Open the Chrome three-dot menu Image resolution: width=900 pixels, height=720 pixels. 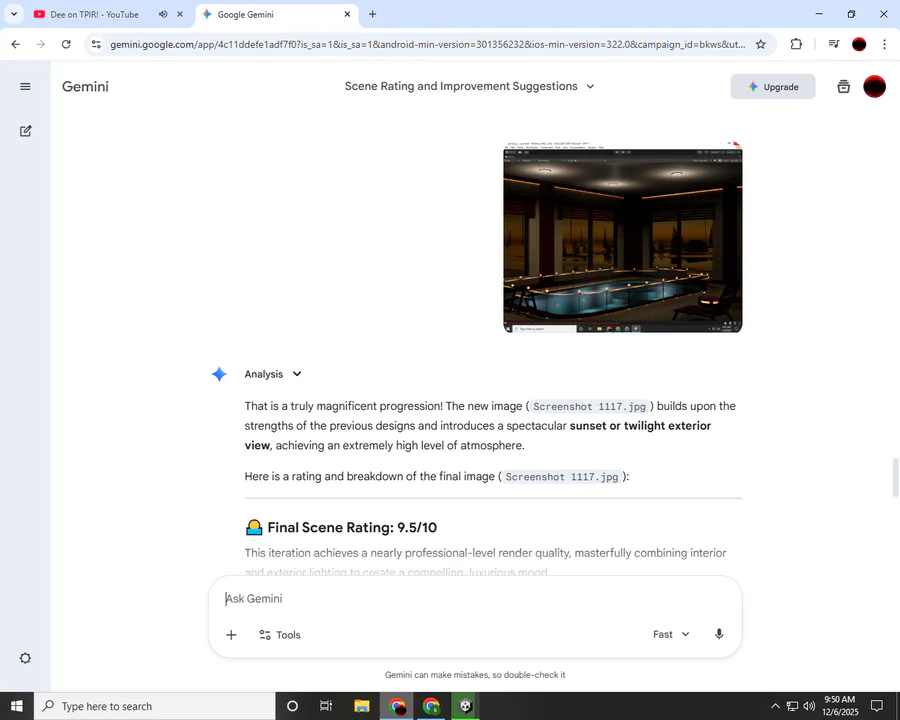(885, 44)
